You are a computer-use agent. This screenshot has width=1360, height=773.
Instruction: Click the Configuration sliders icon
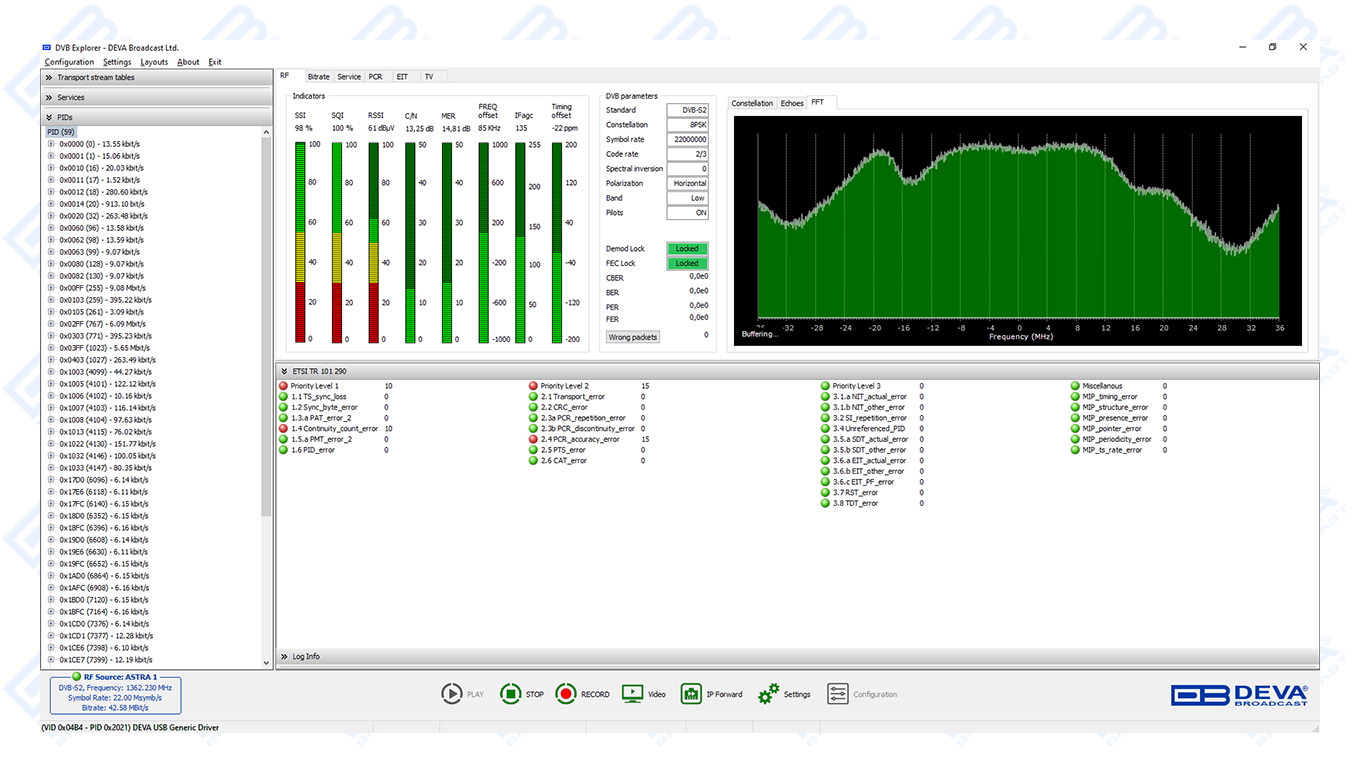pos(837,694)
